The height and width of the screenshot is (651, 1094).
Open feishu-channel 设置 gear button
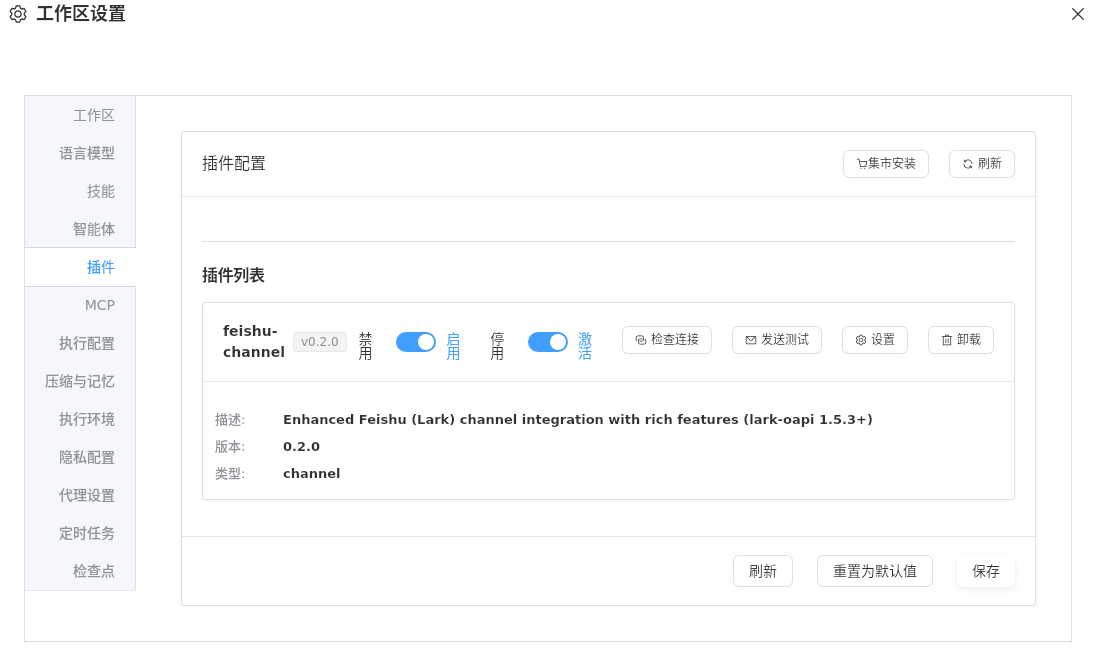[874, 340]
